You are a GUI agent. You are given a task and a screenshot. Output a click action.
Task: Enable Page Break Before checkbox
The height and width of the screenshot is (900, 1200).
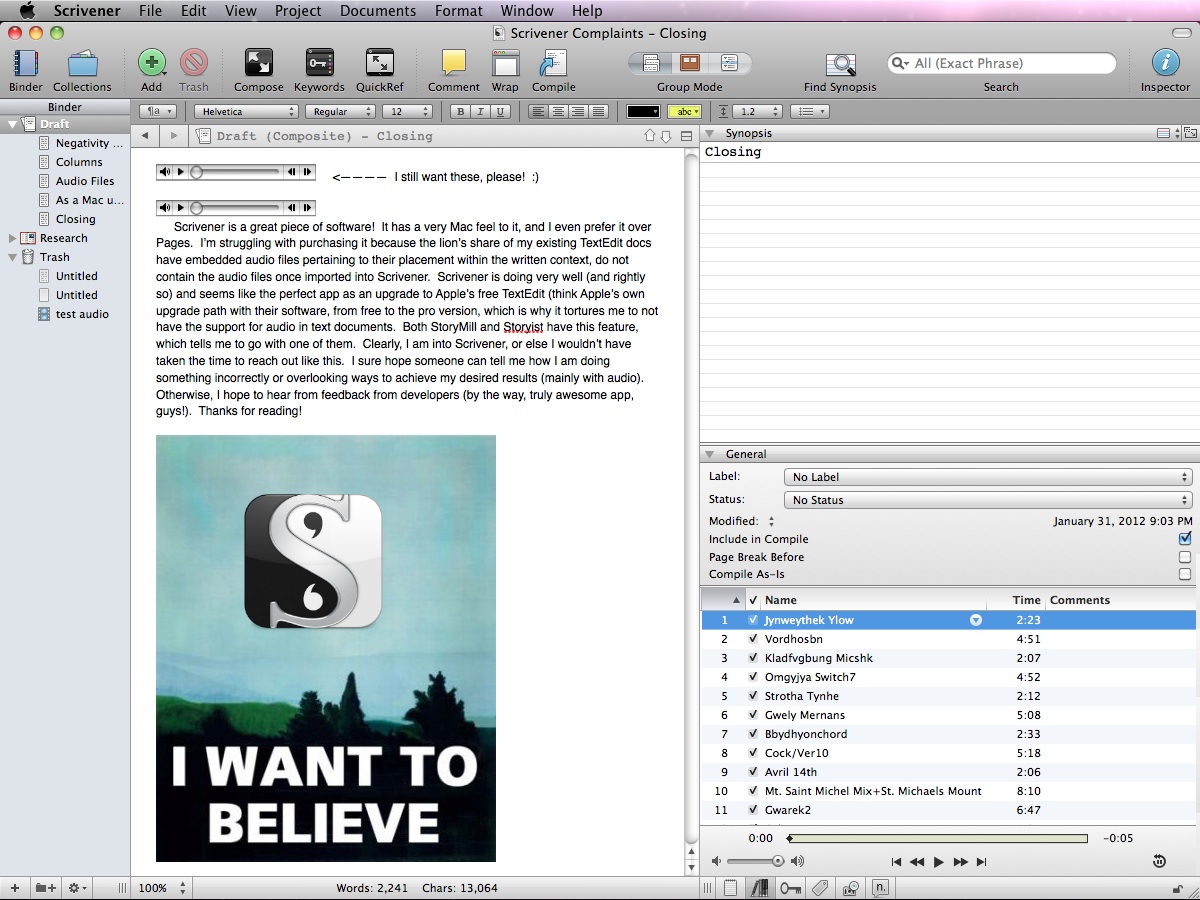1185,557
